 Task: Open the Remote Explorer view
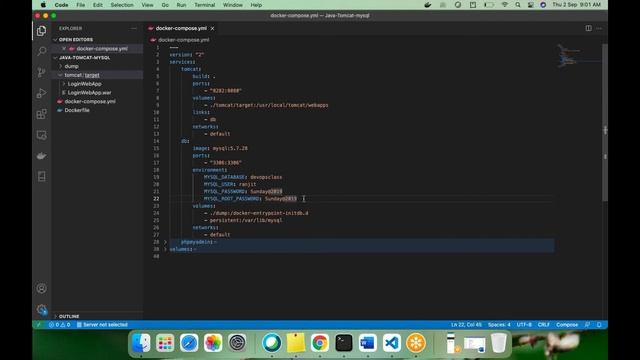(x=41, y=135)
